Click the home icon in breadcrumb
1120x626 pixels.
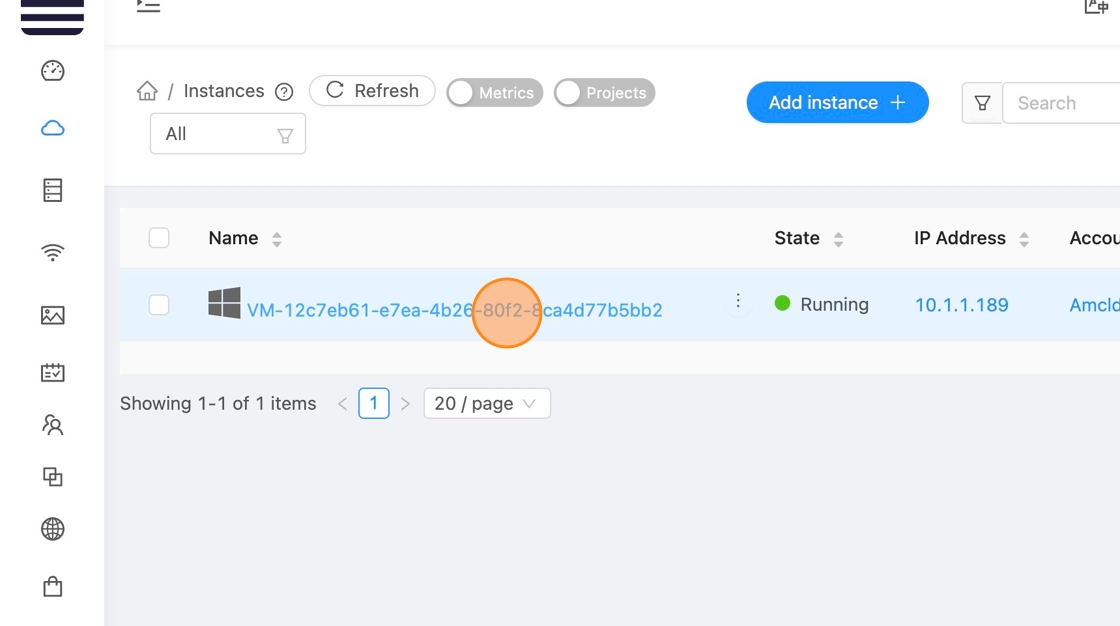coord(147,91)
